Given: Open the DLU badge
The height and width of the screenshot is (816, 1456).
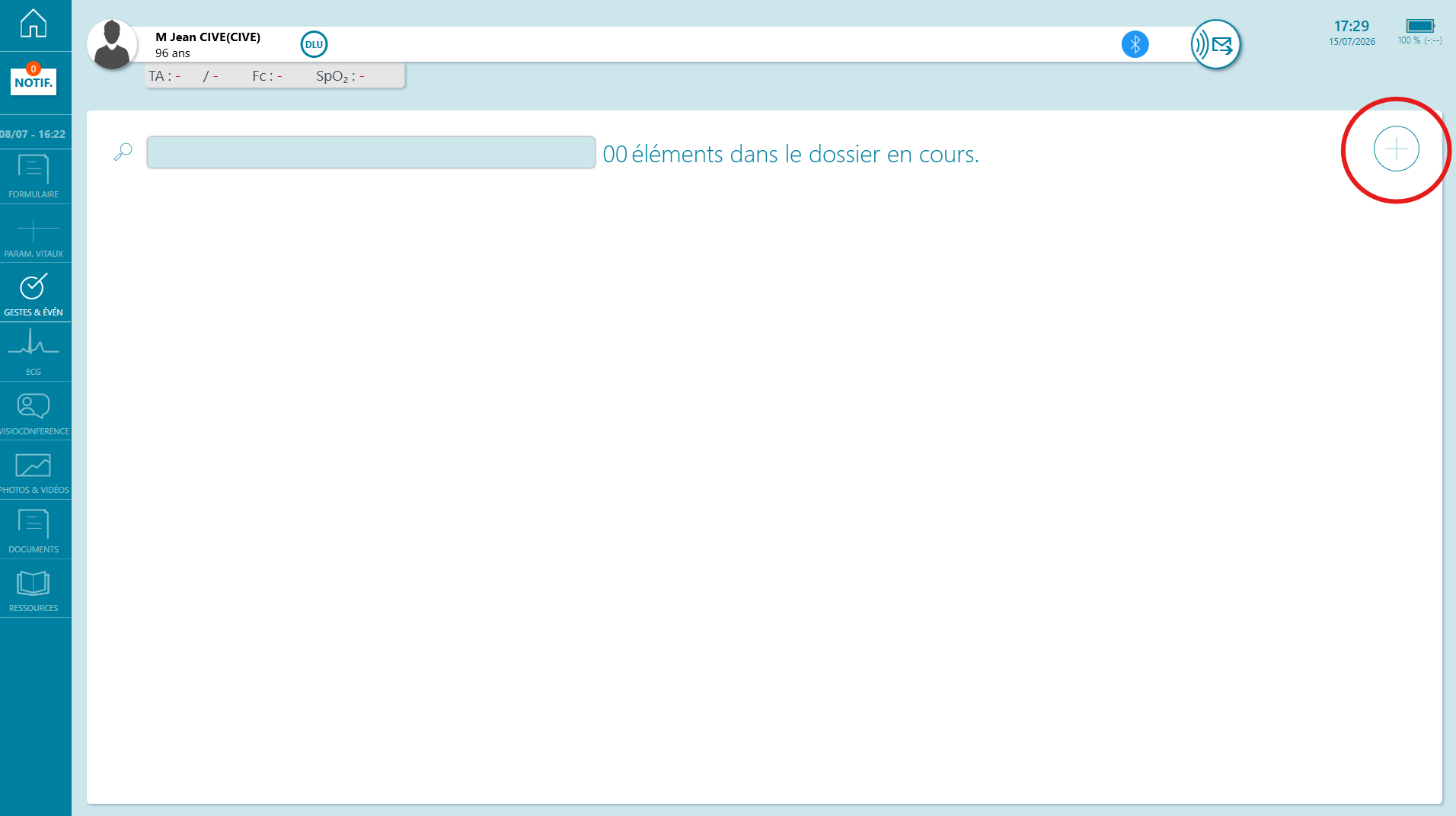Looking at the screenshot, I should pos(314,44).
